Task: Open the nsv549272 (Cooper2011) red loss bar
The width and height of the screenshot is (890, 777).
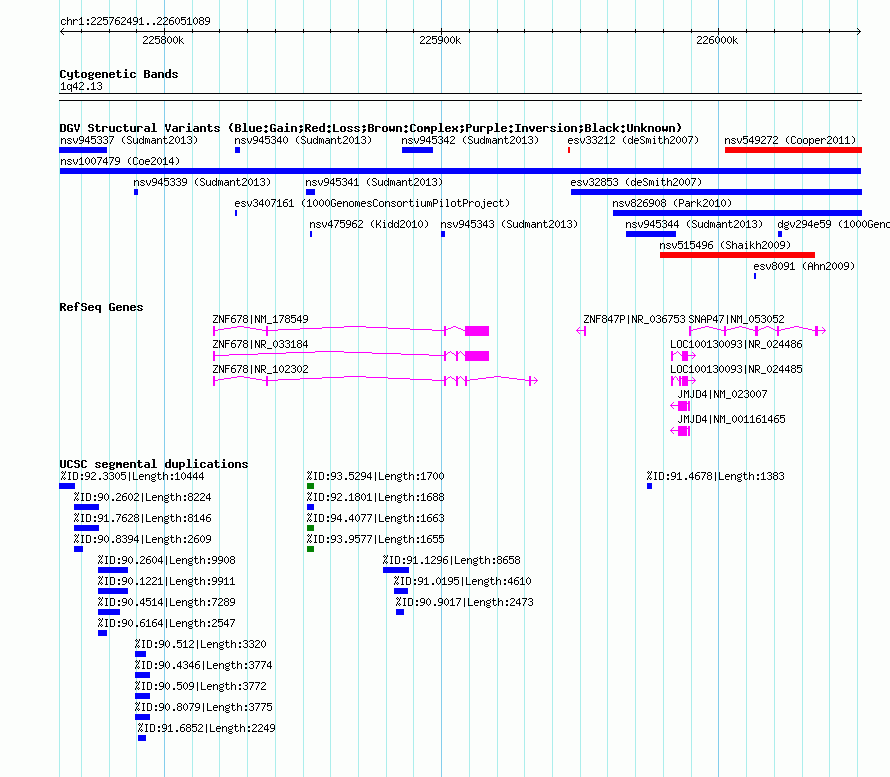Action: click(793, 150)
